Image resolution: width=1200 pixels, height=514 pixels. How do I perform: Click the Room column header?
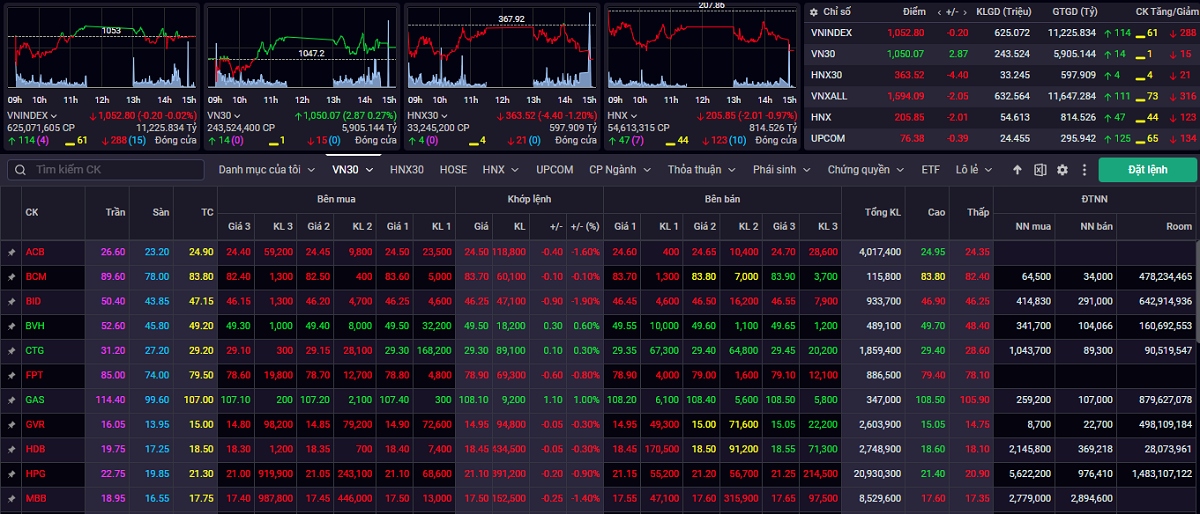click(x=1180, y=227)
